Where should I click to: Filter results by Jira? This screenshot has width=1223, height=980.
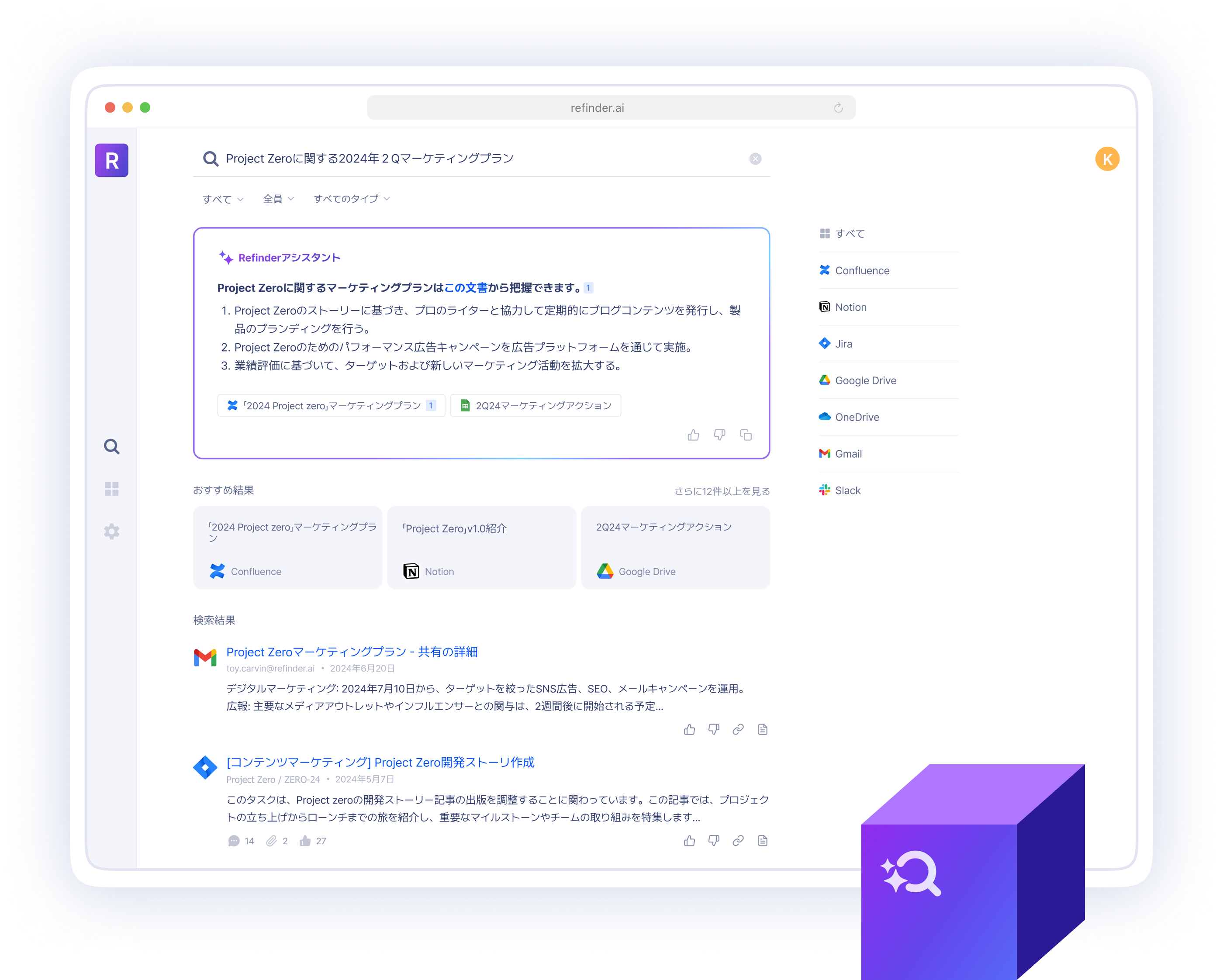(x=888, y=344)
